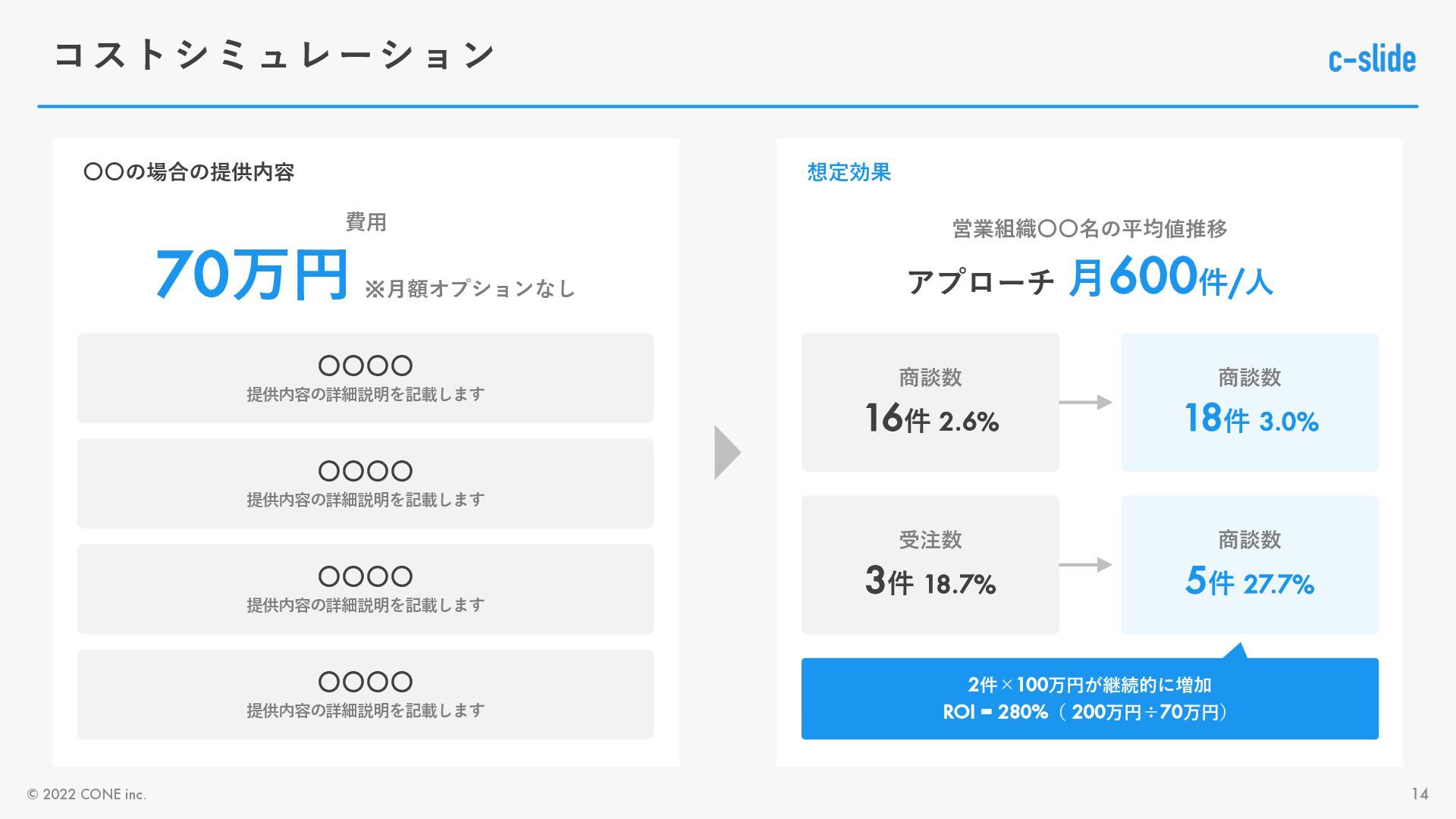Click the © 2022 CONE inc. footer
The width and height of the screenshot is (1456, 819).
pos(86,794)
